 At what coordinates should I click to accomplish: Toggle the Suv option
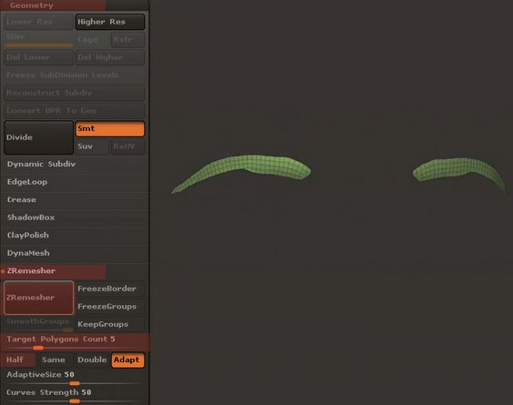[92, 146]
